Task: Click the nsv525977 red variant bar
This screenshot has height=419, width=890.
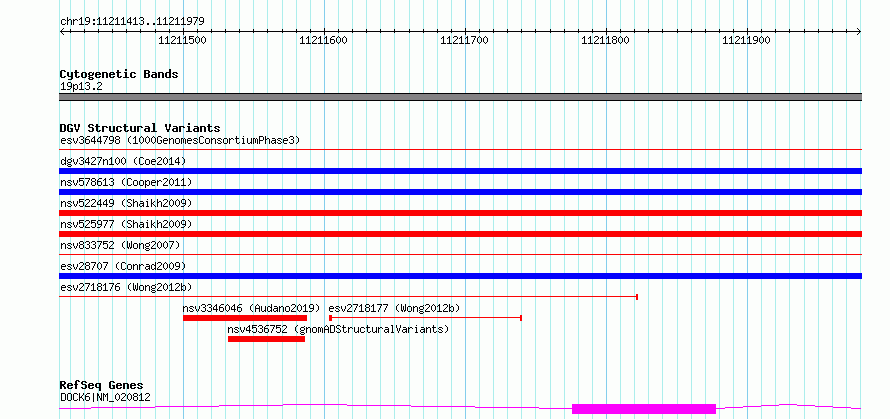Action: click(460, 234)
